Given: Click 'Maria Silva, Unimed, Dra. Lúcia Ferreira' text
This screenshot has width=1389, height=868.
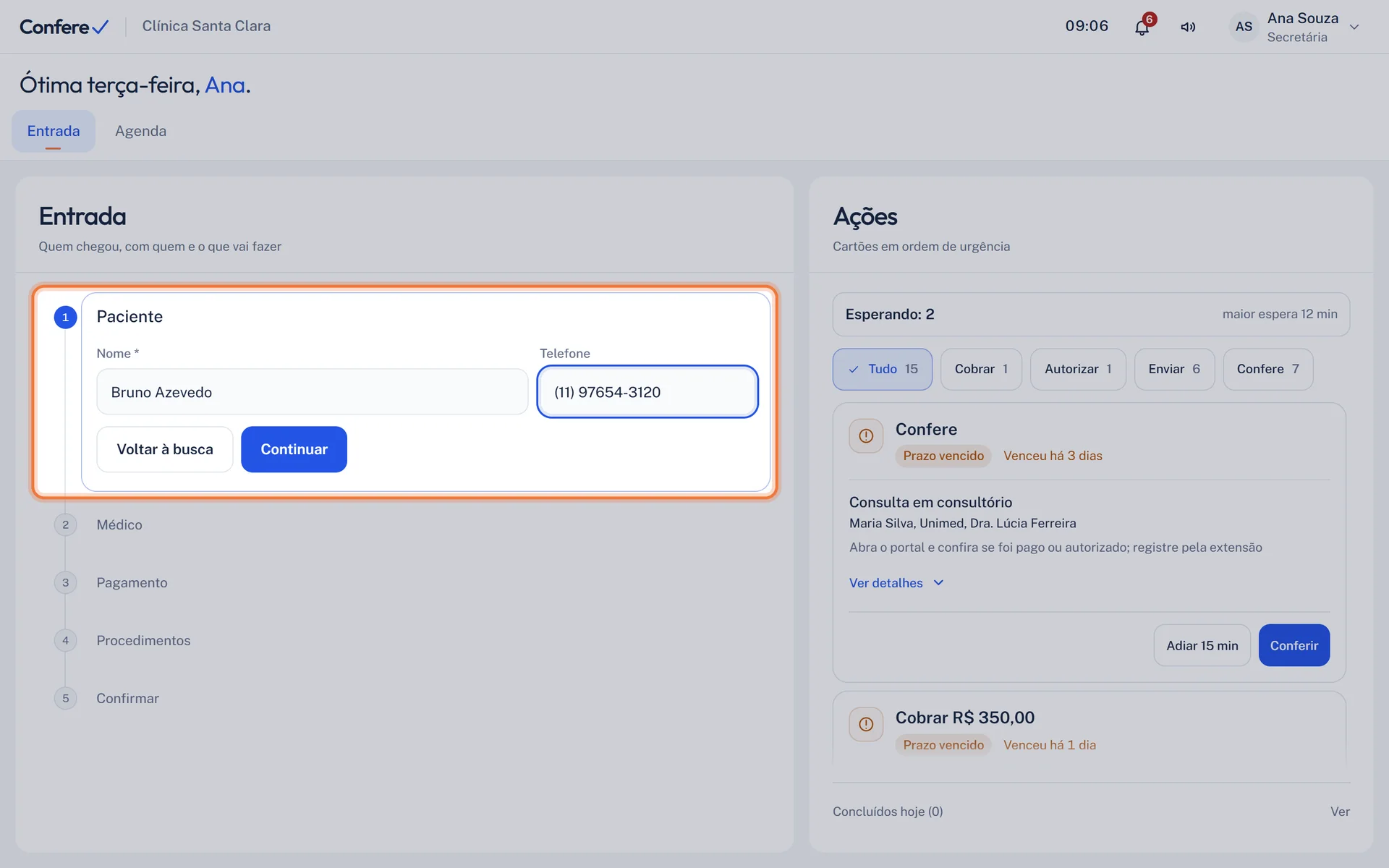Looking at the screenshot, I should tap(962, 523).
